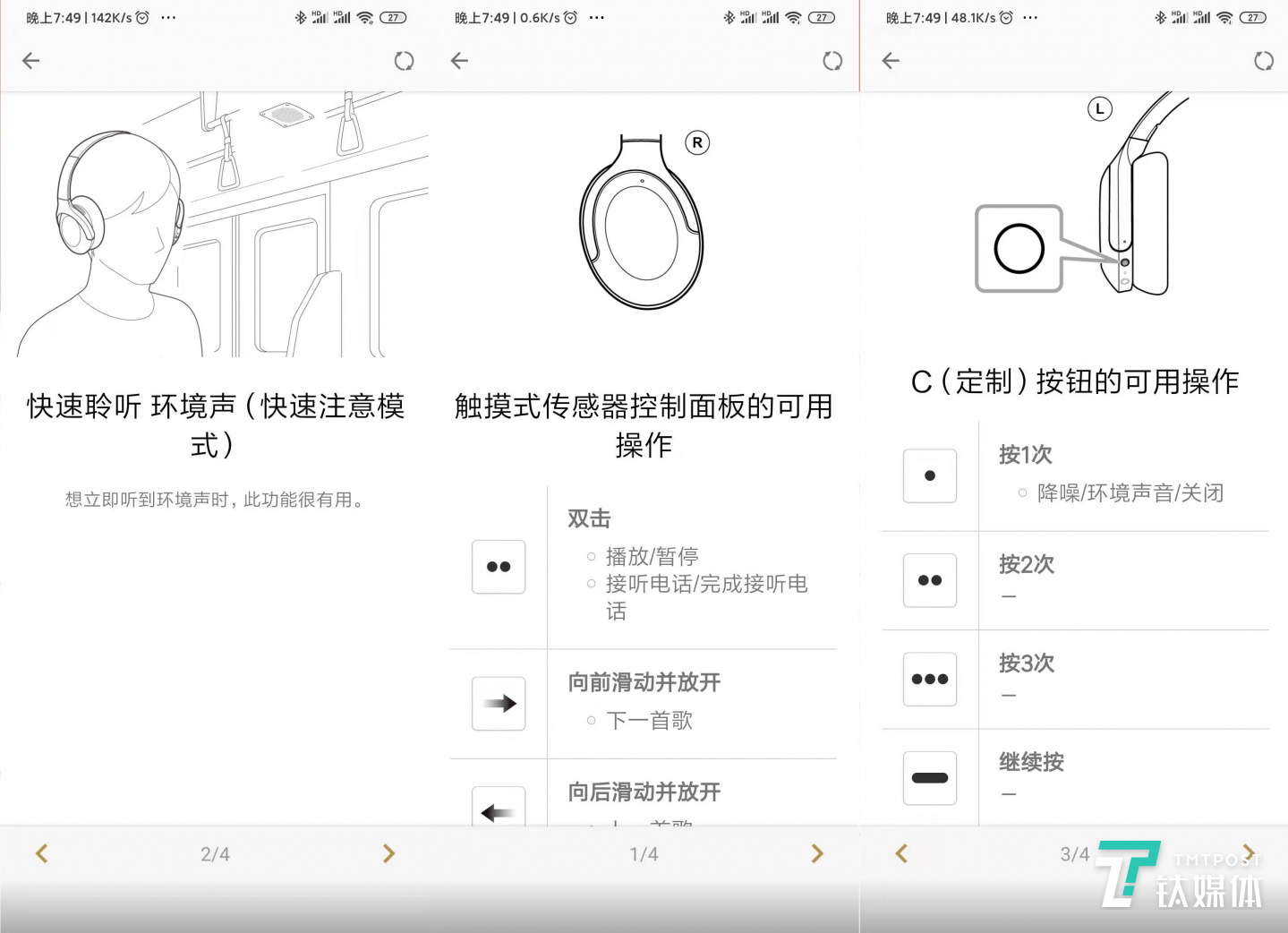Tap back arrow on touch sensor panel page
1288x933 pixels.
tap(459, 61)
